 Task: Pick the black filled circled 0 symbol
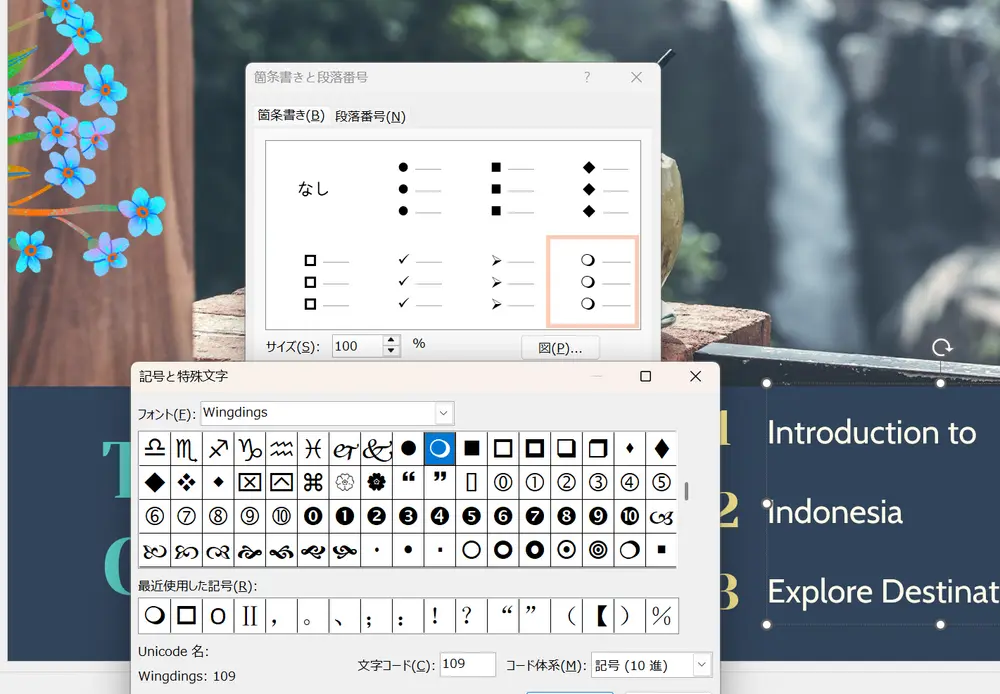pyautogui.click(x=313, y=516)
